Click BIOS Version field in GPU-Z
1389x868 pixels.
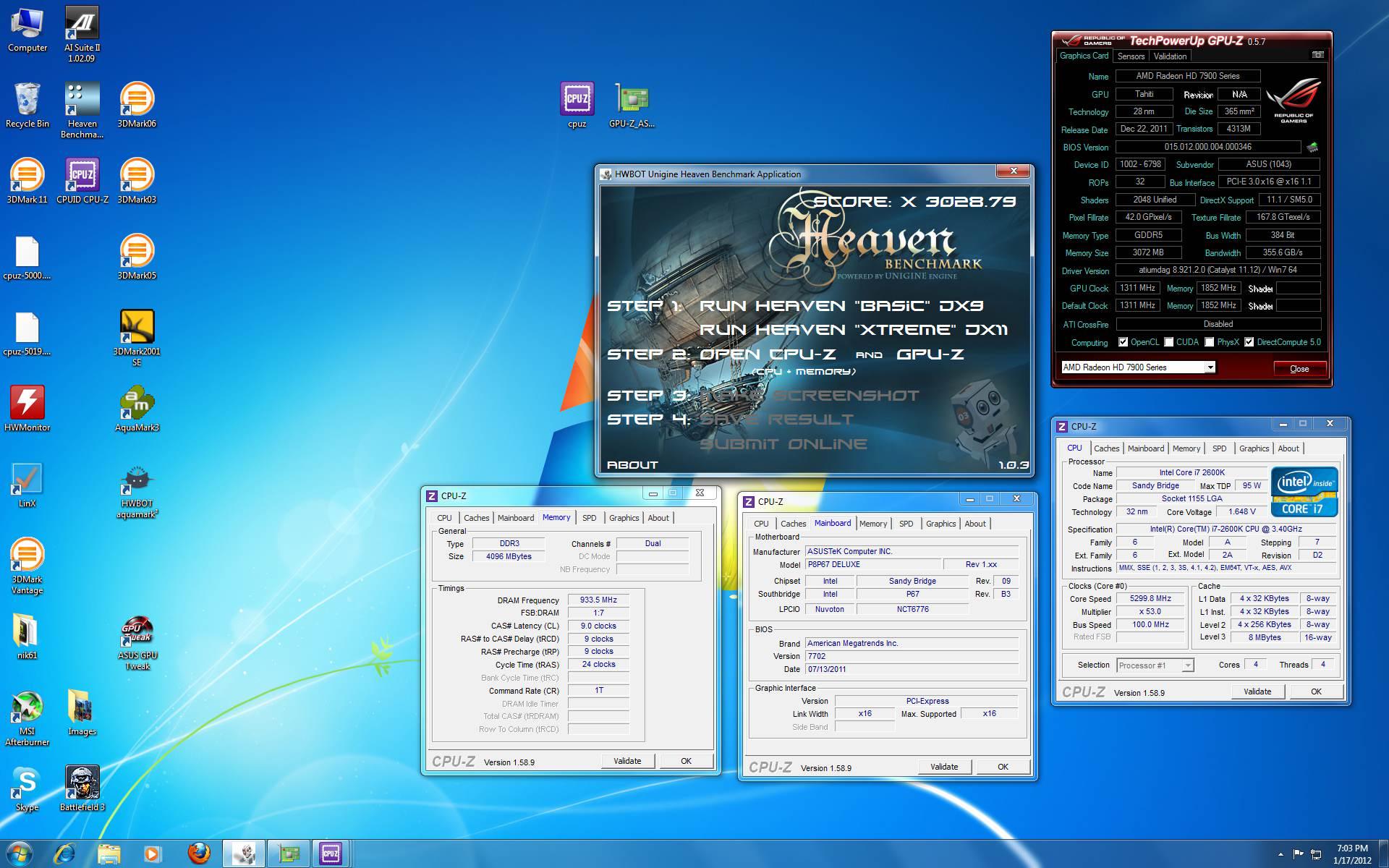(1207, 147)
